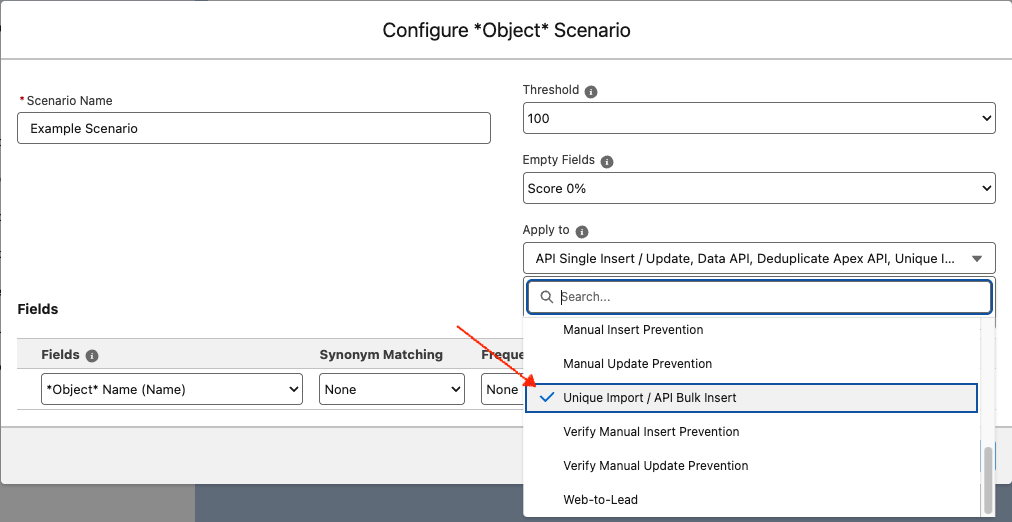1012x522 pixels.
Task: Click the Fields column info icon
Action: pyautogui.click(x=92, y=356)
